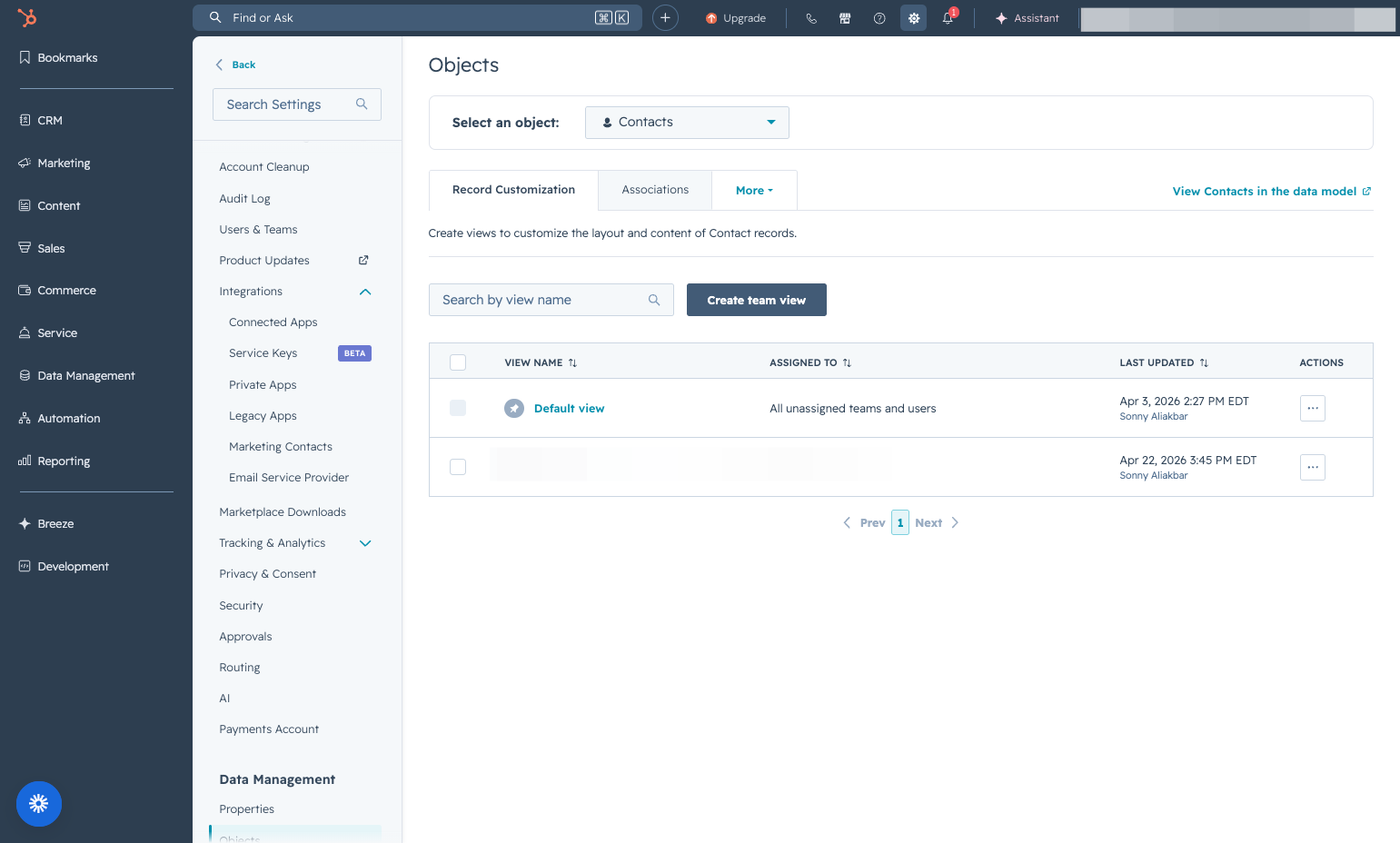Open external link icon beside Product Updates
The width and height of the screenshot is (1400, 843).
363,261
